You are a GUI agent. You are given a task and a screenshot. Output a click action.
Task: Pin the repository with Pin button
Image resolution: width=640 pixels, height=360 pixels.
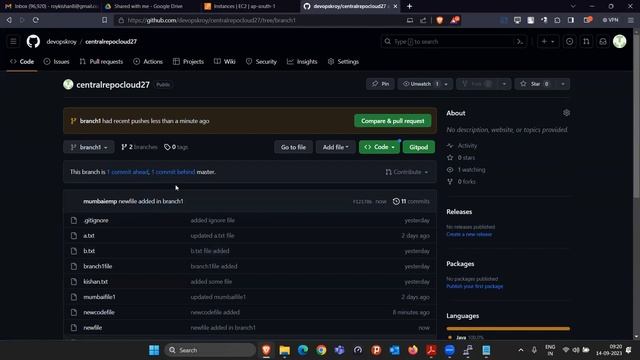[x=380, y=84]
